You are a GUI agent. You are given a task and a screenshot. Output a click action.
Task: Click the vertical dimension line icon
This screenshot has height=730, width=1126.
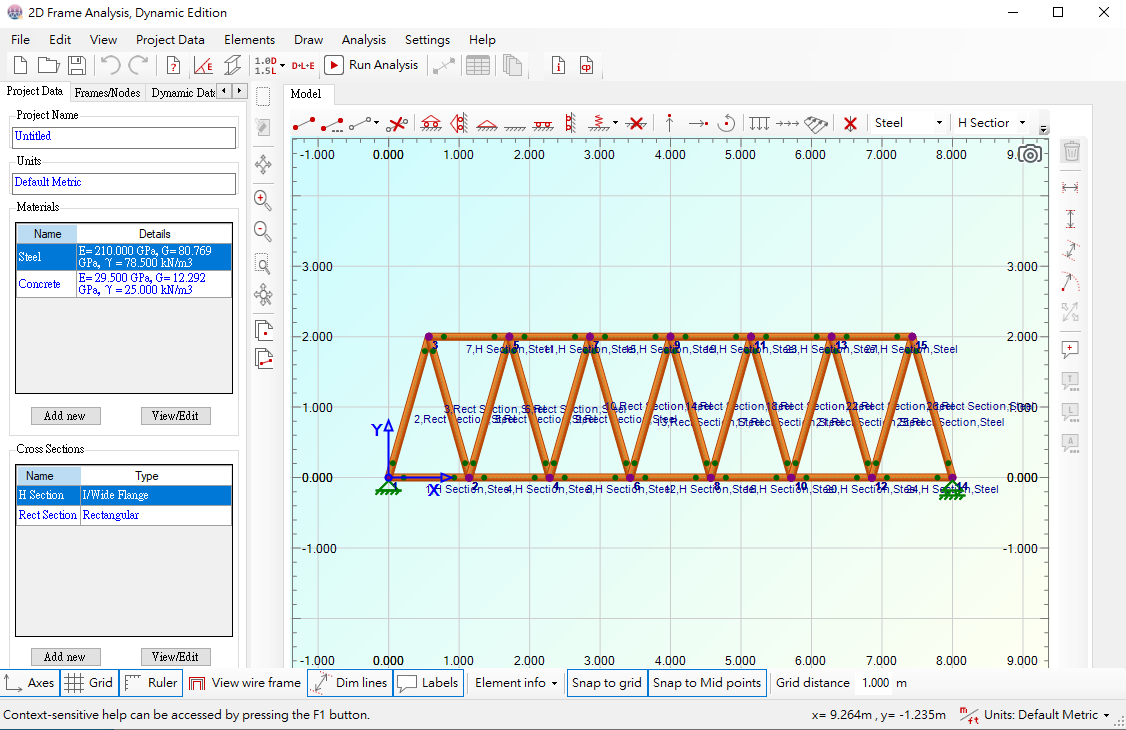[x=1070, y=218]
